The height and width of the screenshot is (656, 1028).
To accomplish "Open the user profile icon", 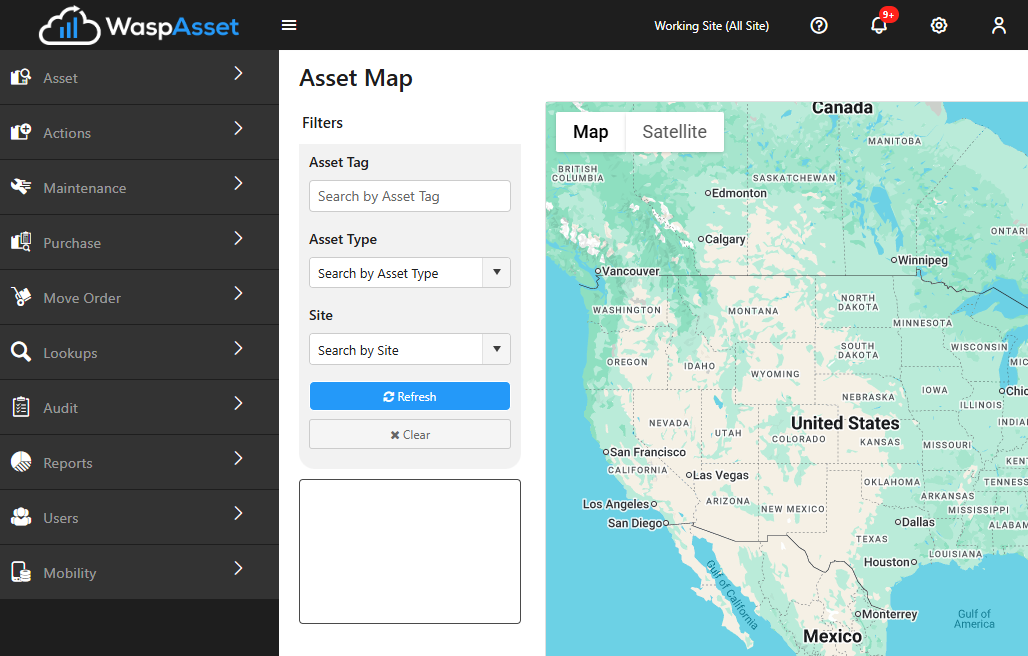I will coord(998,26).
